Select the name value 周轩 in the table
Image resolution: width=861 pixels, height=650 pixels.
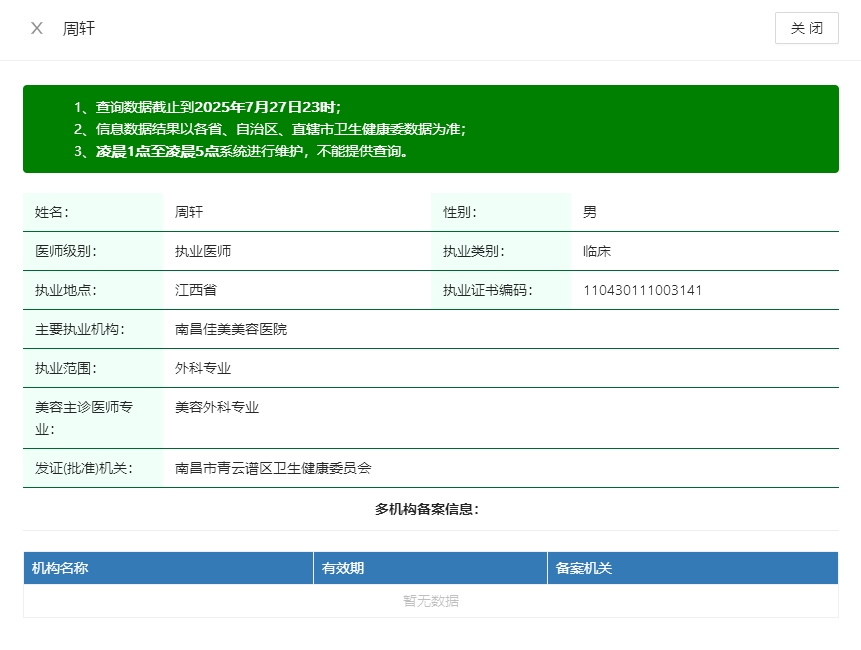pos(189,212)
